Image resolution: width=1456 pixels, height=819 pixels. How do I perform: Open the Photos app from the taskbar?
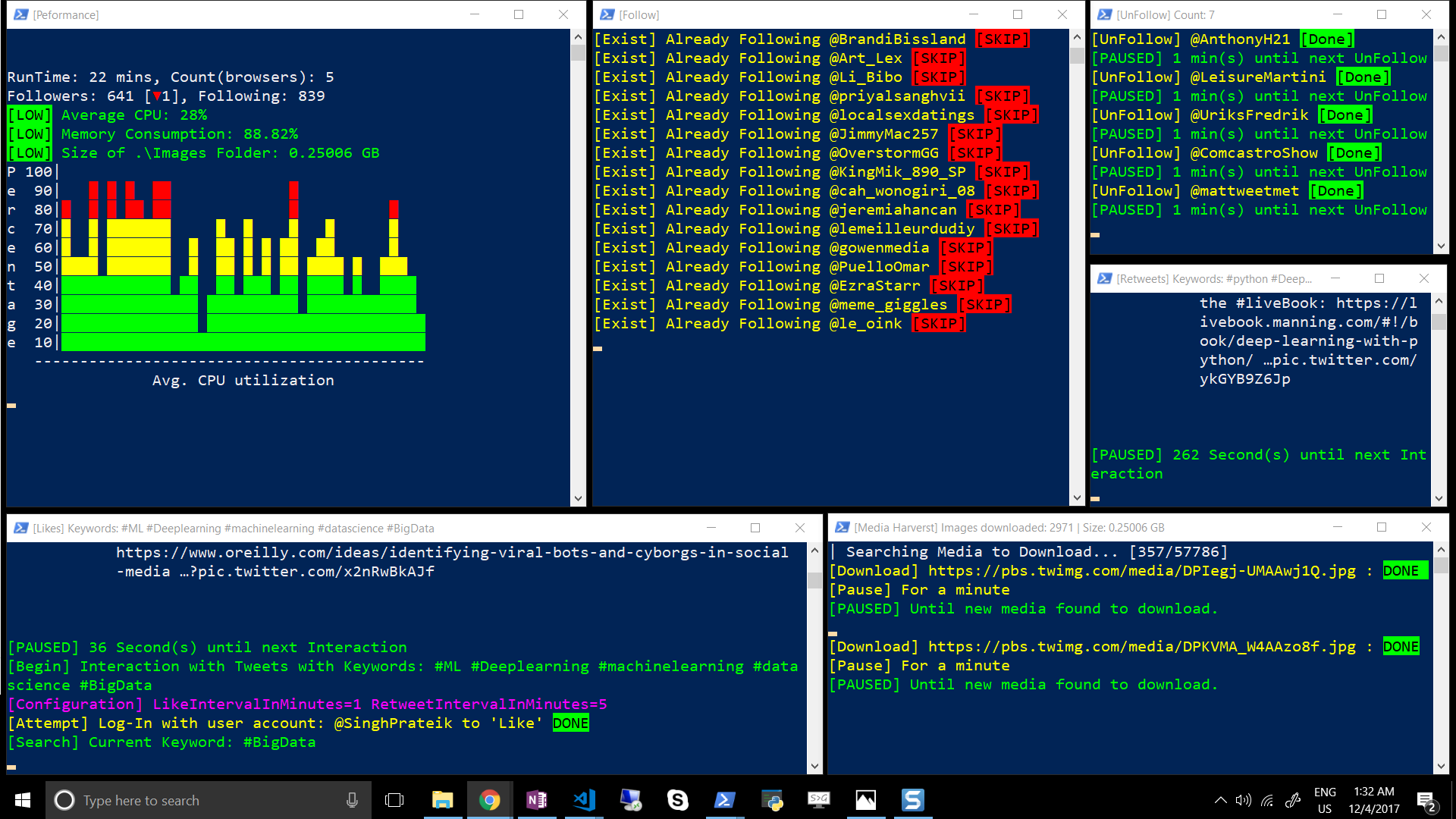coord(865,800)
